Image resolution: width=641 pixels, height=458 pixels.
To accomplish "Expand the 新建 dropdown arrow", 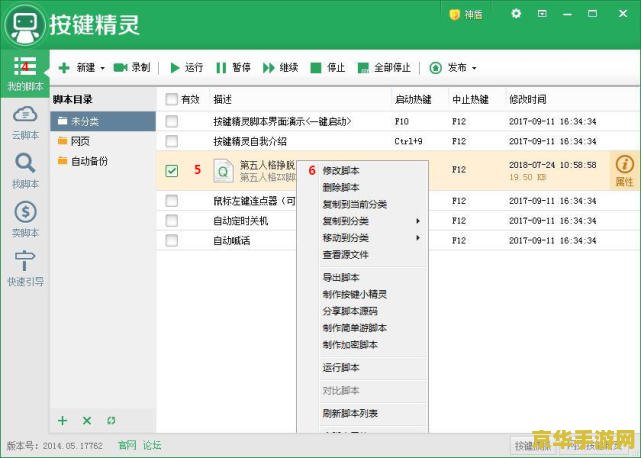I will pos(102,68).
